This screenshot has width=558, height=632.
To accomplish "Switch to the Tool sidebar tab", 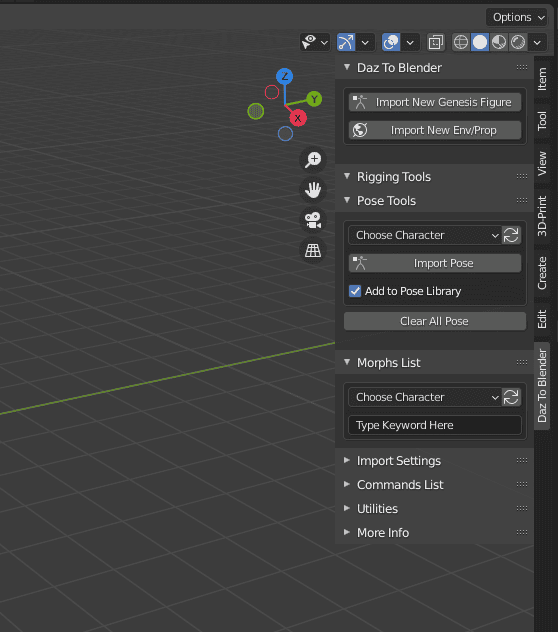I will 542,121.
